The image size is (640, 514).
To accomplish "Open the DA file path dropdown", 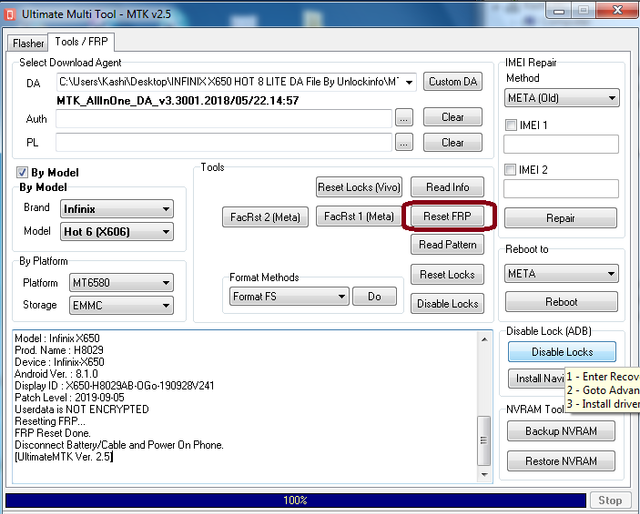I will click(x=409, y=82).
